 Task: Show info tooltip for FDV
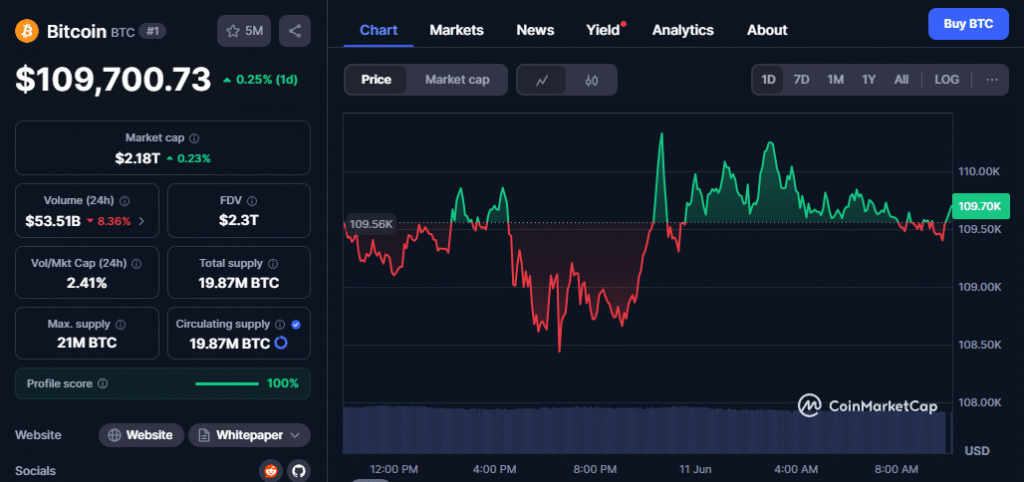(252, 201)
